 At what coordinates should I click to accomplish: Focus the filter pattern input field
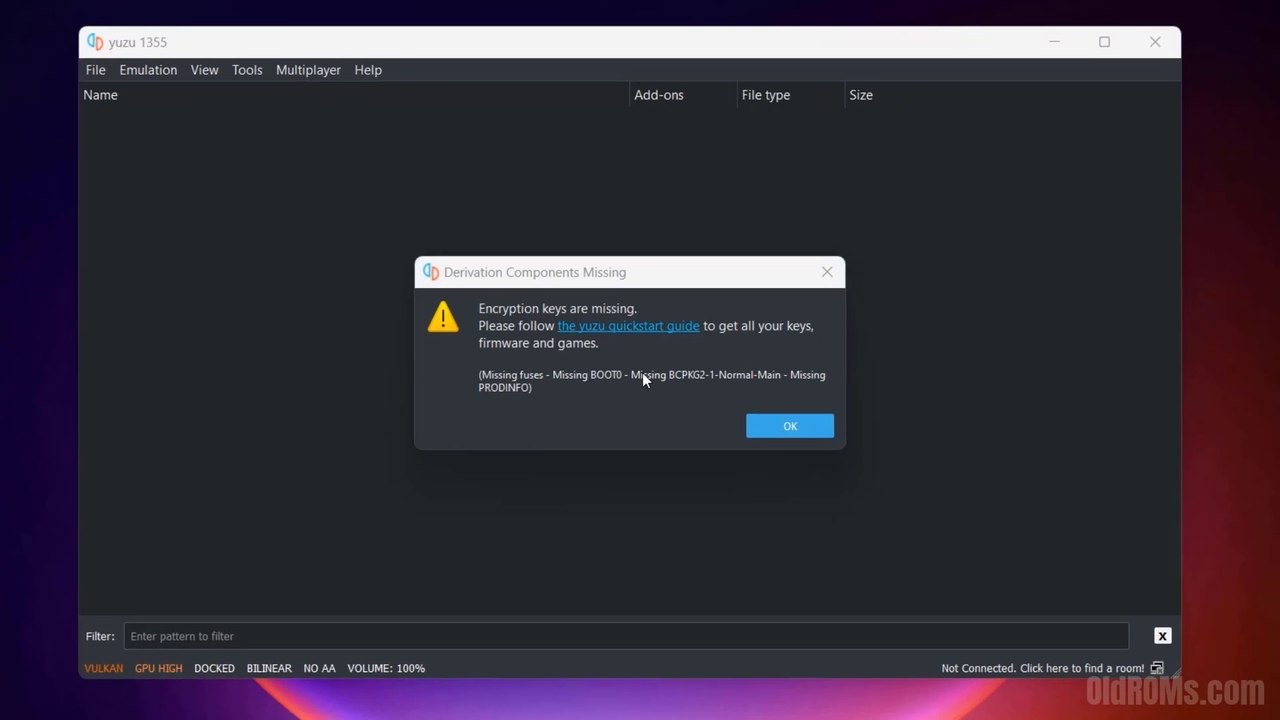[626, 636]
